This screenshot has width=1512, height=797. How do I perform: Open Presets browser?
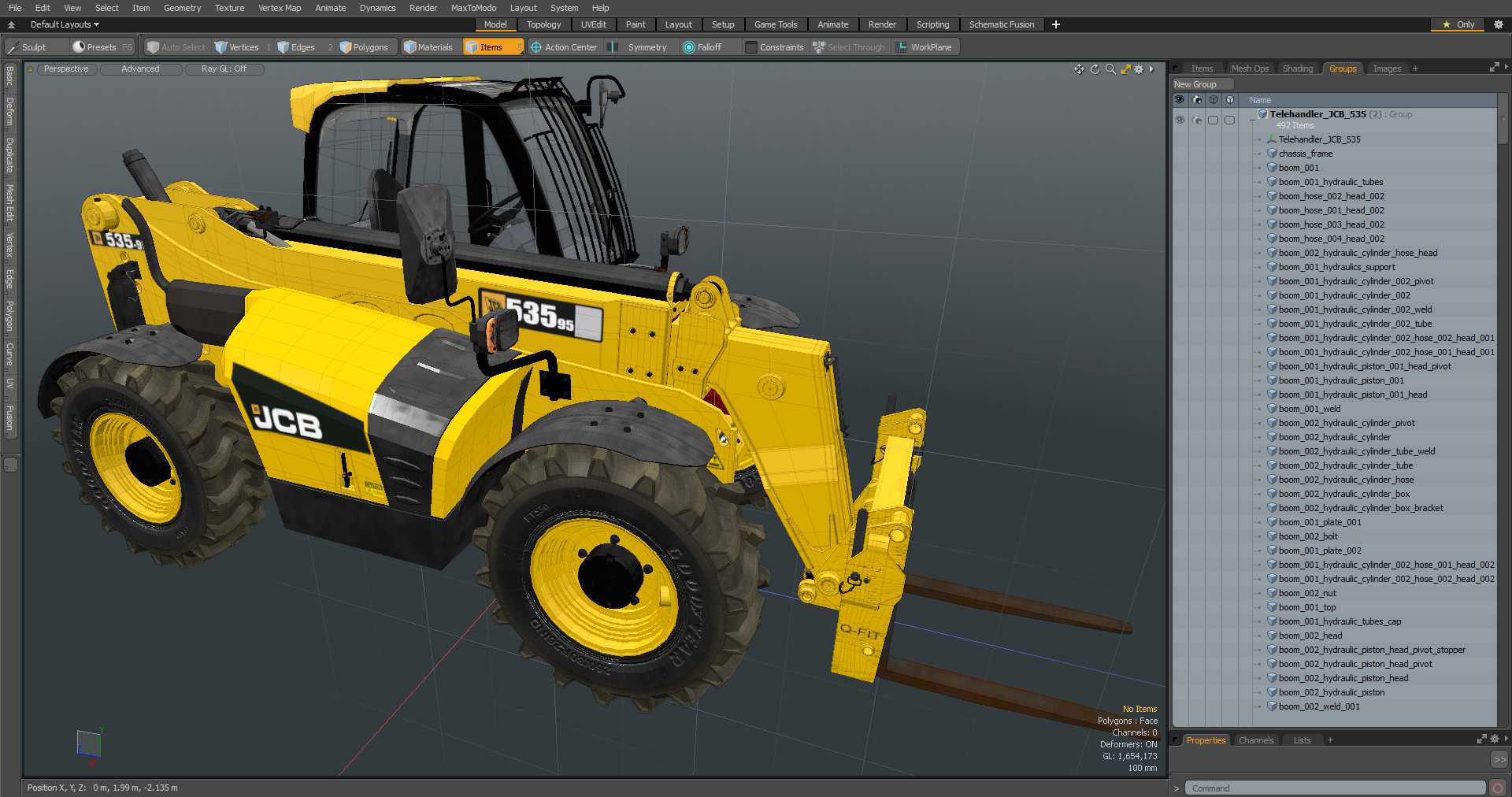101,47
